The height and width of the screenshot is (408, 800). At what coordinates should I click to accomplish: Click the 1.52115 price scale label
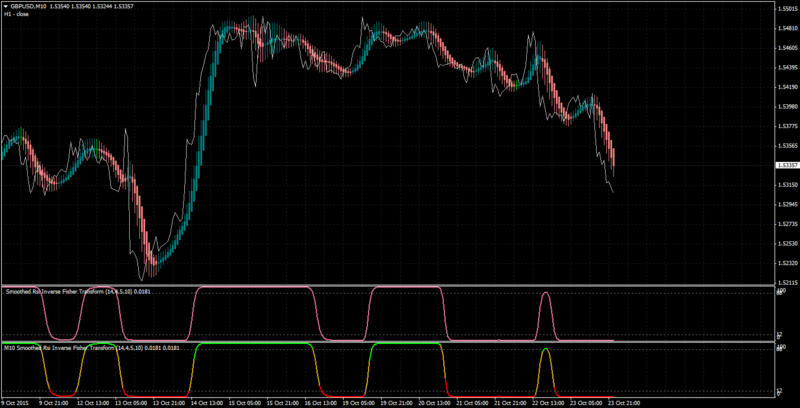point(785,283)
